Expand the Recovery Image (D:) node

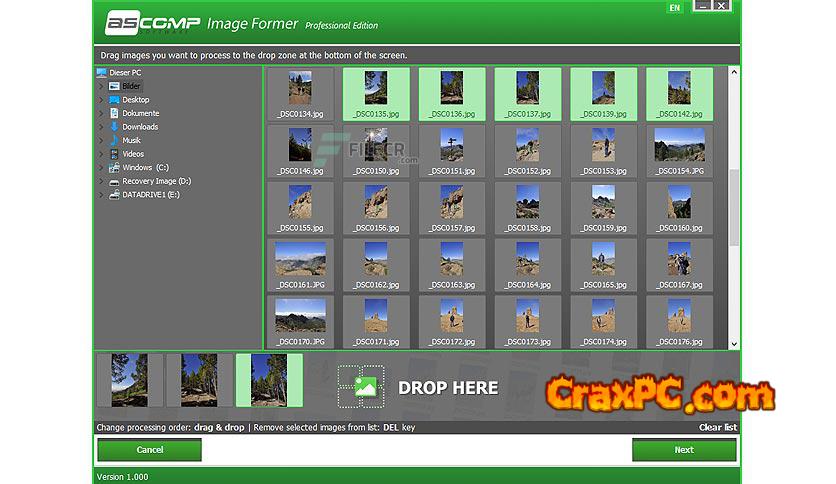(101, 181)
